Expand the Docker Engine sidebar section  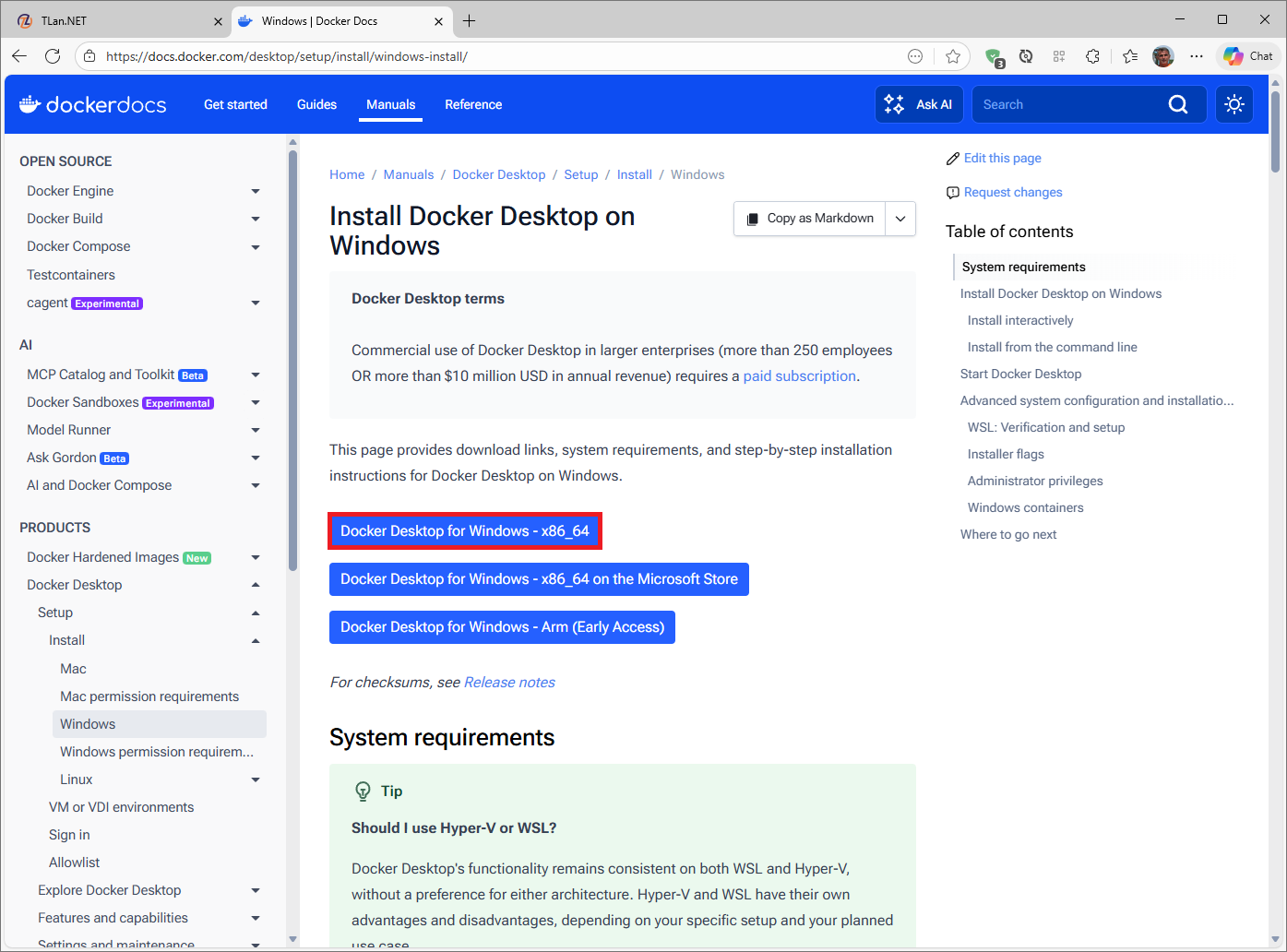[256, 191]
